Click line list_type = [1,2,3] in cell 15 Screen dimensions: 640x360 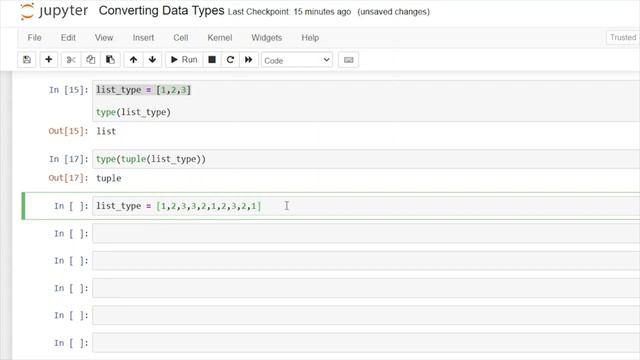pos(143,90)
